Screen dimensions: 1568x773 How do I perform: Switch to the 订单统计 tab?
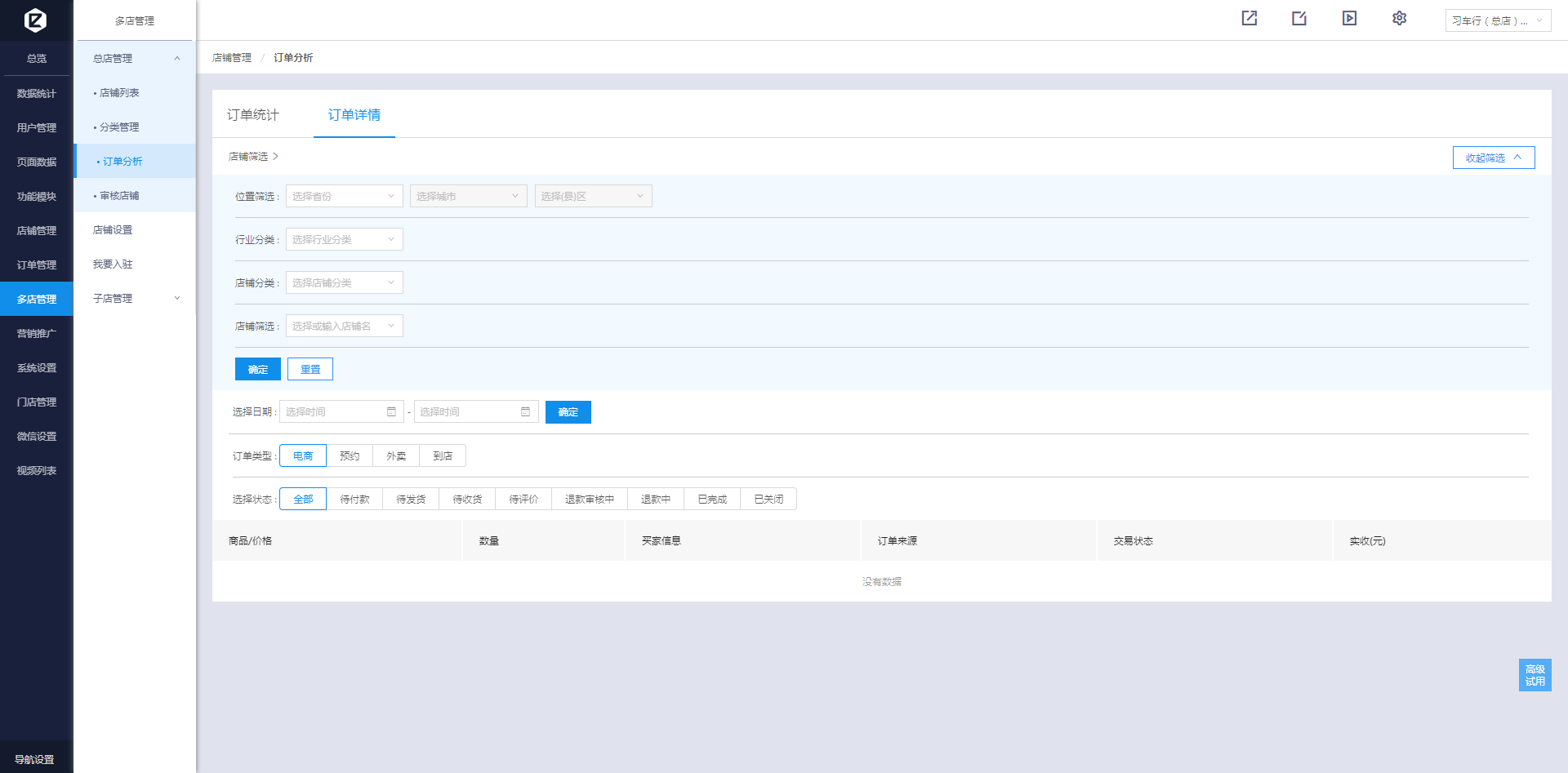click(253, 115)
